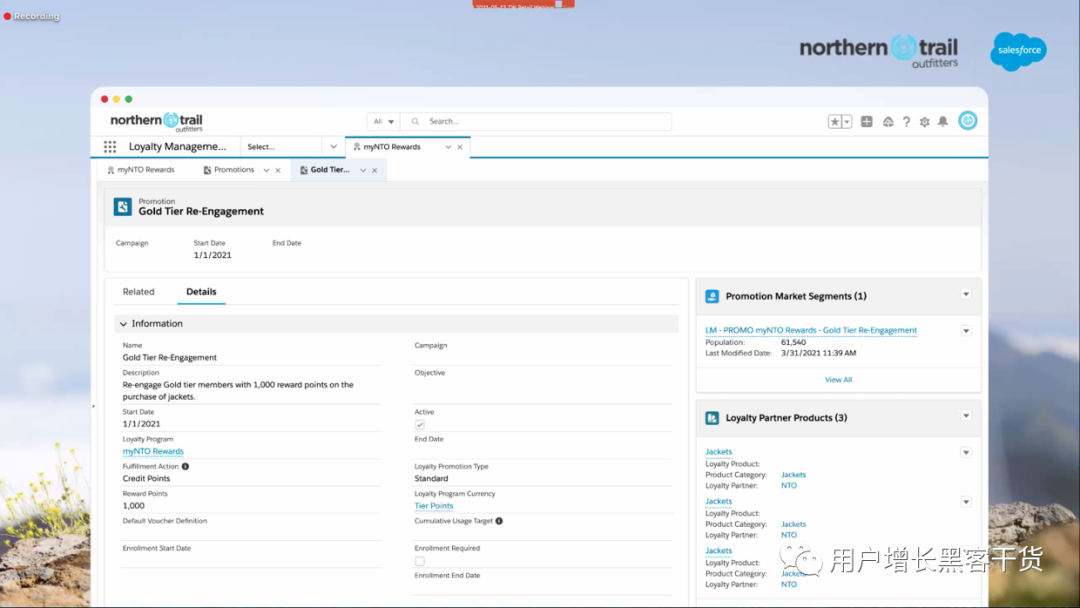Screen dimensions: 1080x608
Task: Close the Gold Tier subtab
Action: click(x=375, y=170)
